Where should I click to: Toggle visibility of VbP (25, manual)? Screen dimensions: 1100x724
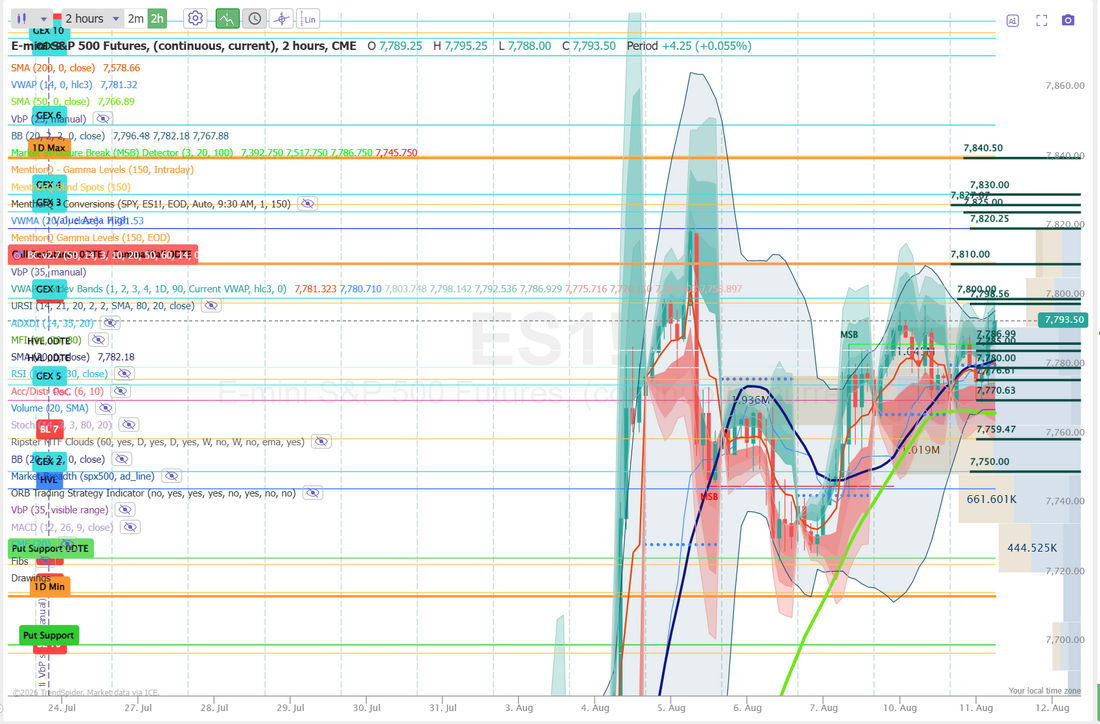pos(102,119)
